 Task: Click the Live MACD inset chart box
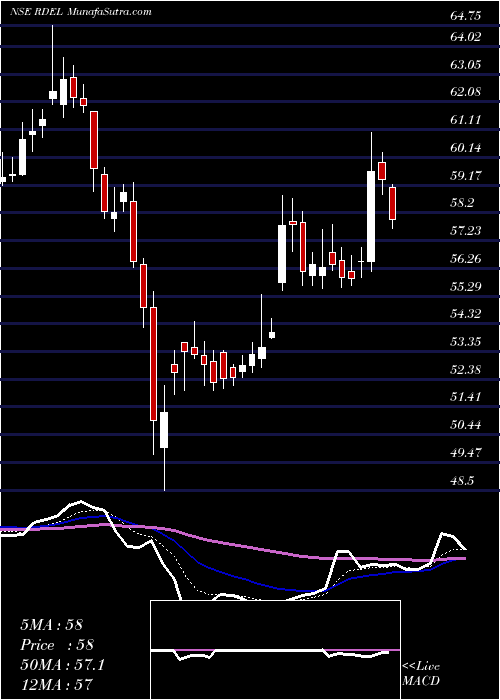coord(275,650)
